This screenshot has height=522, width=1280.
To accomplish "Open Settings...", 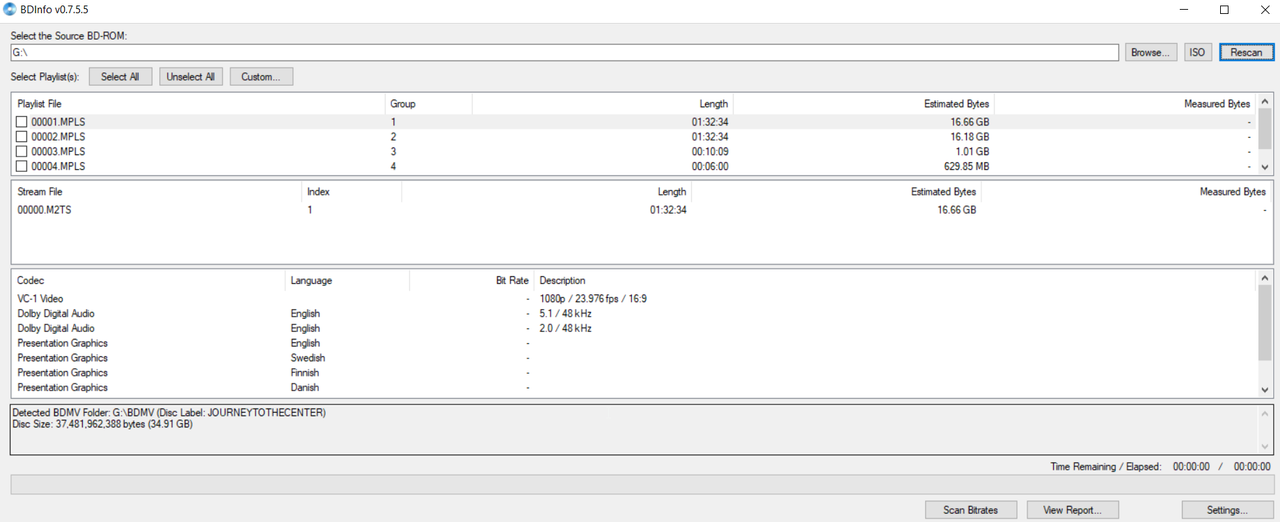I will [1227, 510].
